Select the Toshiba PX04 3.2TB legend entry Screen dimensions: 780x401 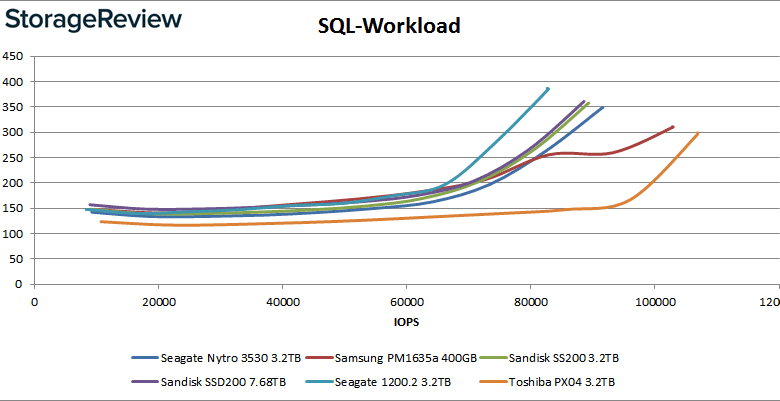(550, 382)
